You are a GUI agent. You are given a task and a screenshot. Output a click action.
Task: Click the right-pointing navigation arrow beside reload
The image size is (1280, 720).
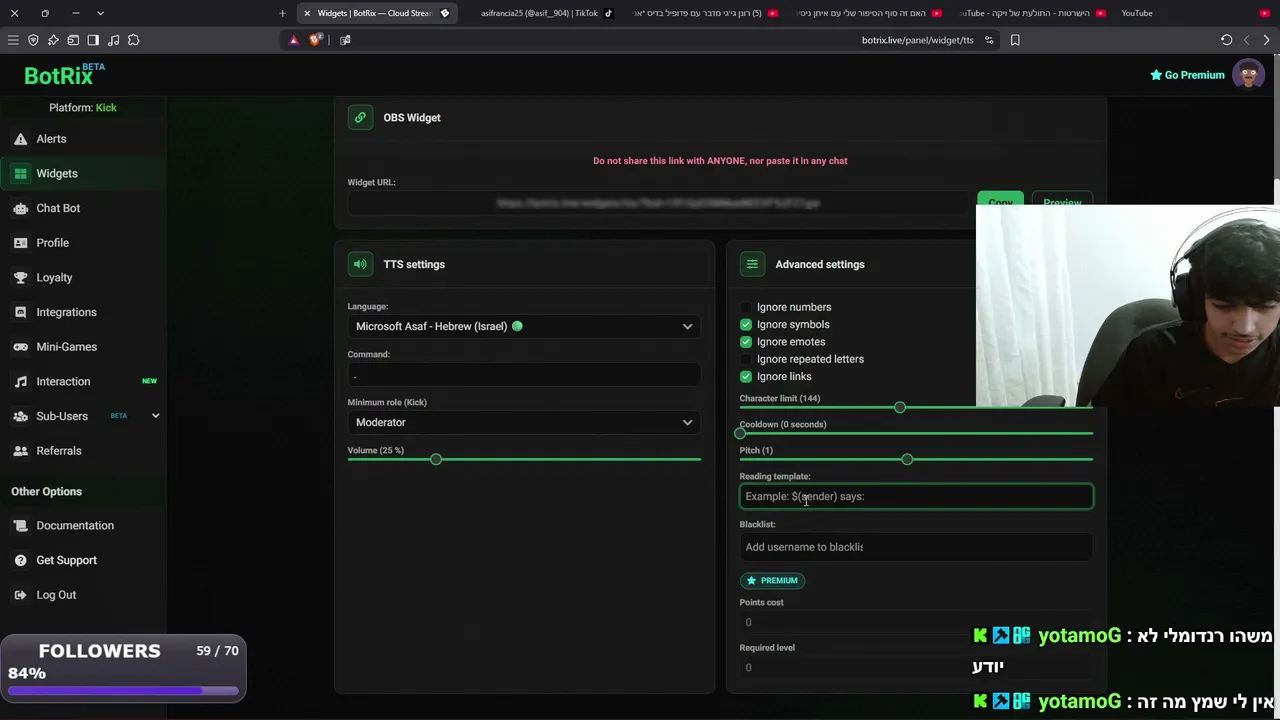click(1266, 40)
